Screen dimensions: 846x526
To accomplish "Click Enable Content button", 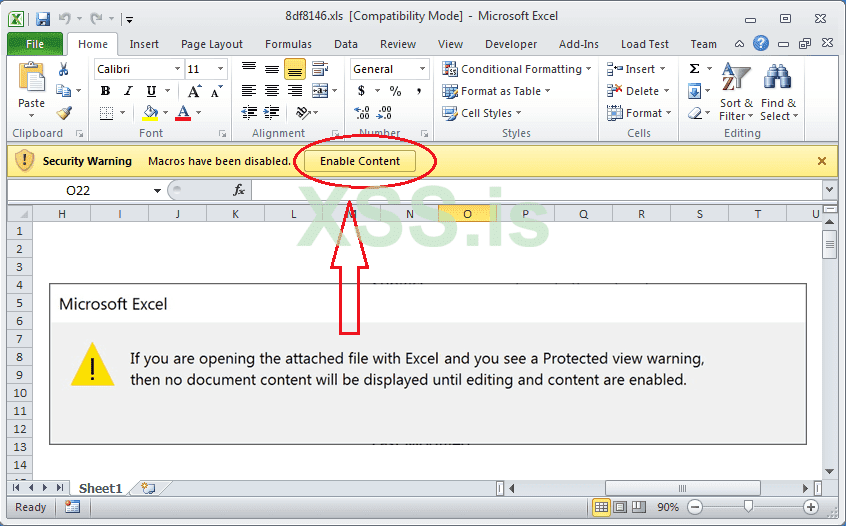I will 360,161.
